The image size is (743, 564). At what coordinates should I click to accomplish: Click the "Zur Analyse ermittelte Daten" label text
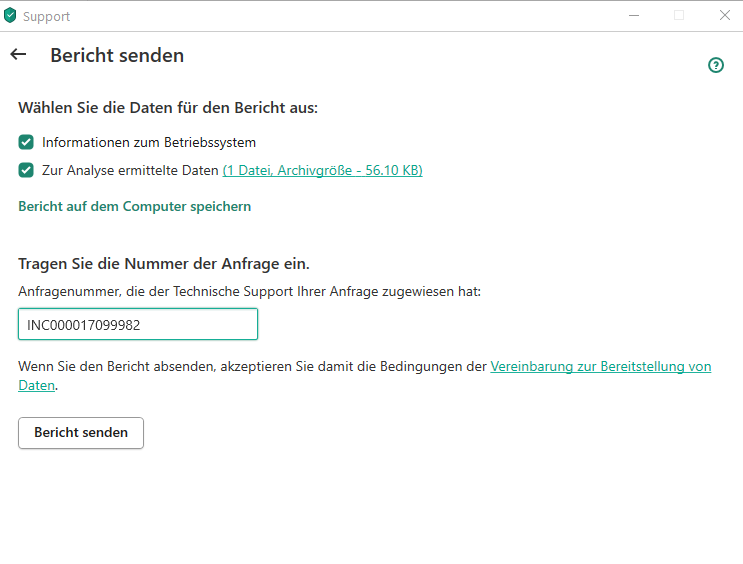pos(130,170)
